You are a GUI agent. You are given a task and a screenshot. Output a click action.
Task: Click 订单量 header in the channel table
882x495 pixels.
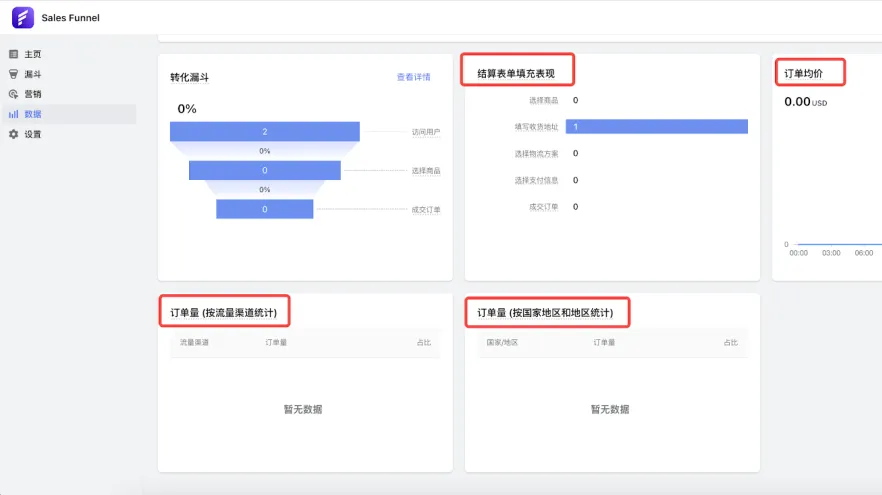276,342
